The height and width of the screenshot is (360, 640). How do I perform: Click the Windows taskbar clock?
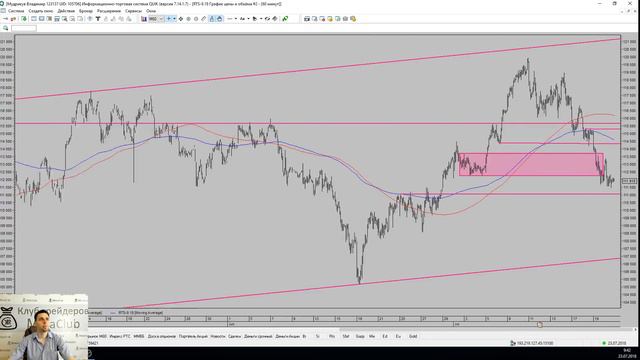click(x=627, y=353)
